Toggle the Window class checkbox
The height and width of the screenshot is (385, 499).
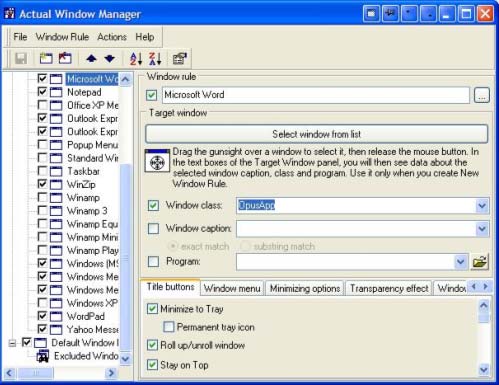153,205
